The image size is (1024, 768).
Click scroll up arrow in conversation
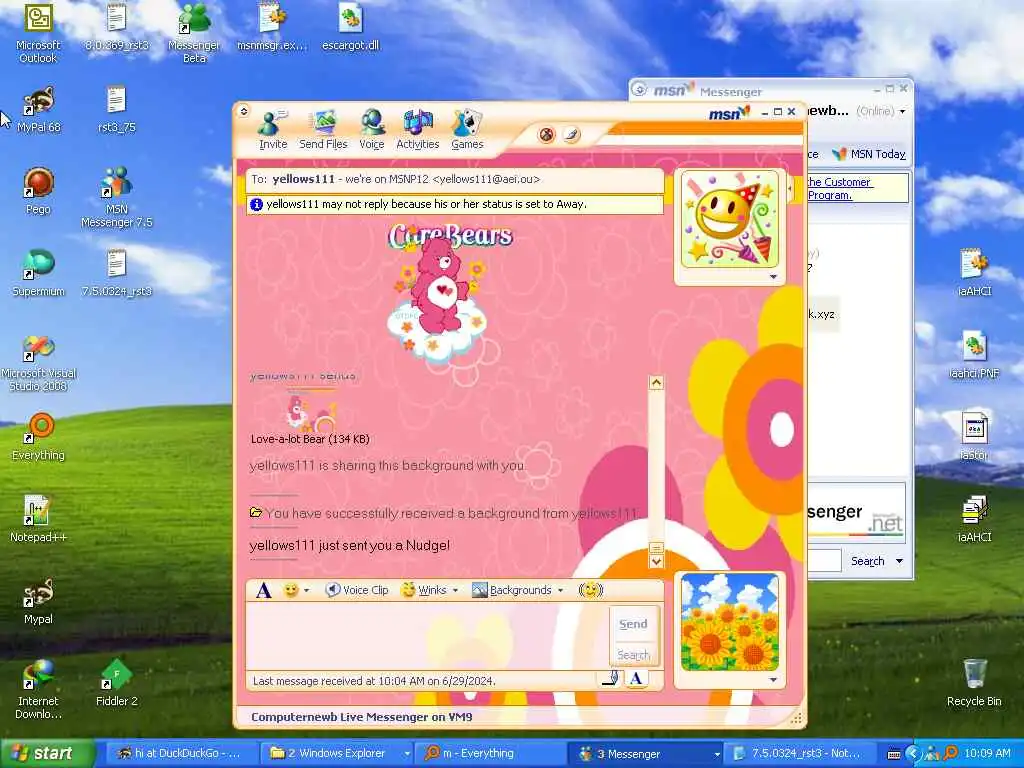pos(656,383)
